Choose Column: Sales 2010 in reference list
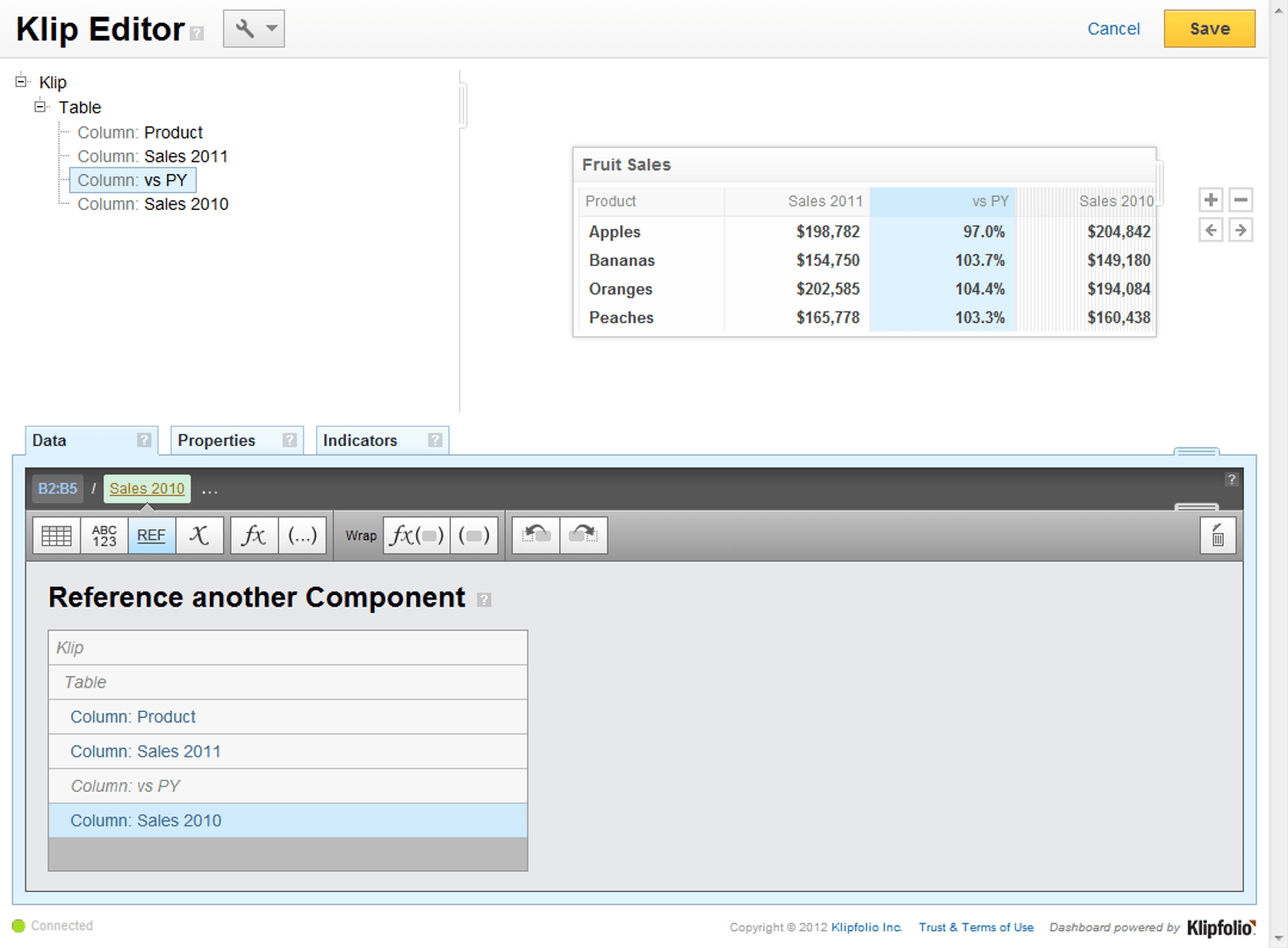The width and height of the screenshot is (1288, 948). 288,821
